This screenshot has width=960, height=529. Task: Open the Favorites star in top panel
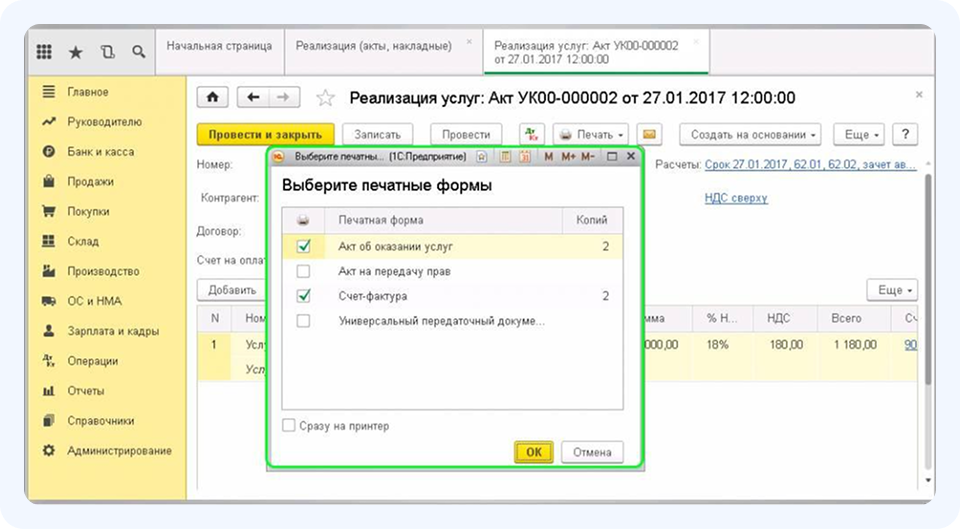point(75,52)
